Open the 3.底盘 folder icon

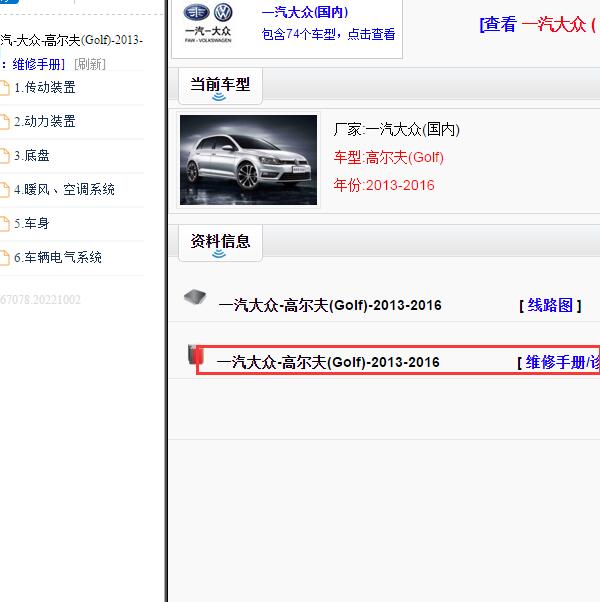(5, 156)
